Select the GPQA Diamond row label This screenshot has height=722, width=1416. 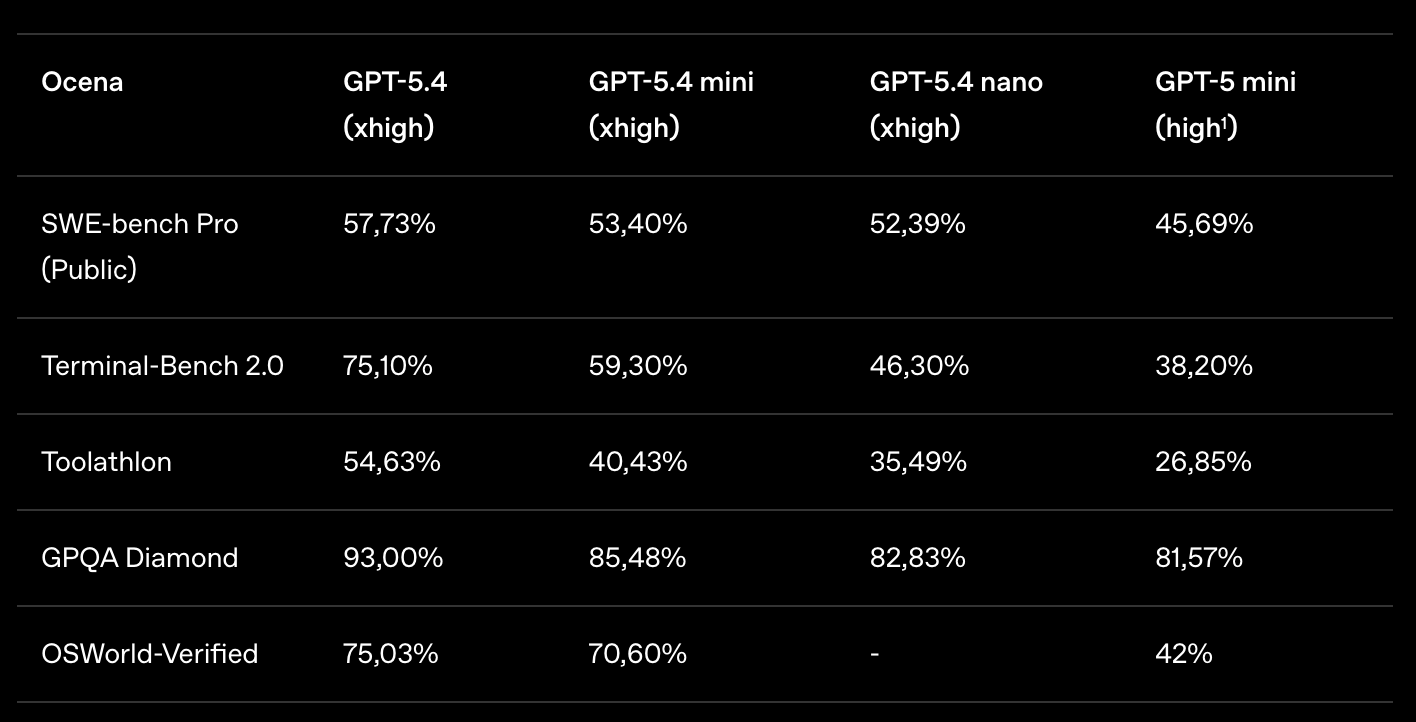point(140,558)
